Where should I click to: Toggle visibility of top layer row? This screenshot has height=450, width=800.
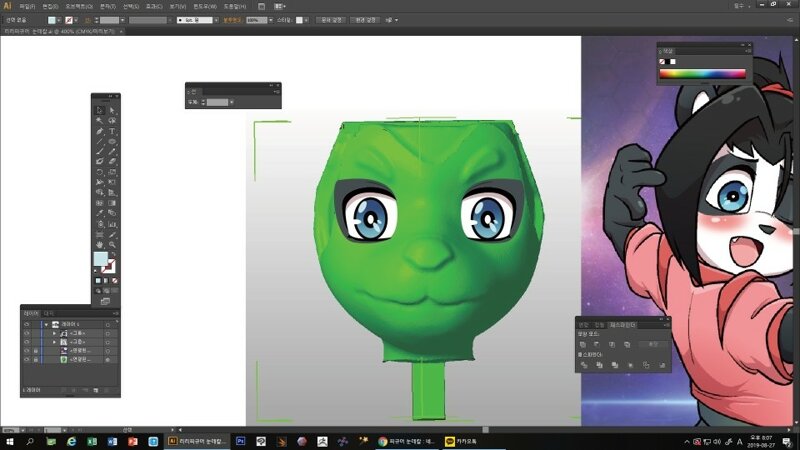click(x=27, y=324)
